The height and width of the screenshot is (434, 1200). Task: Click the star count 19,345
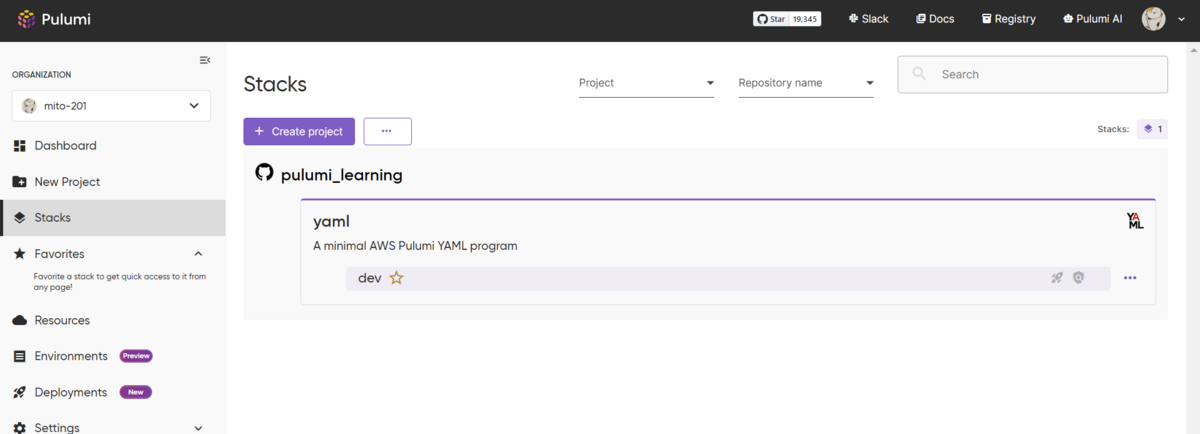805,19
